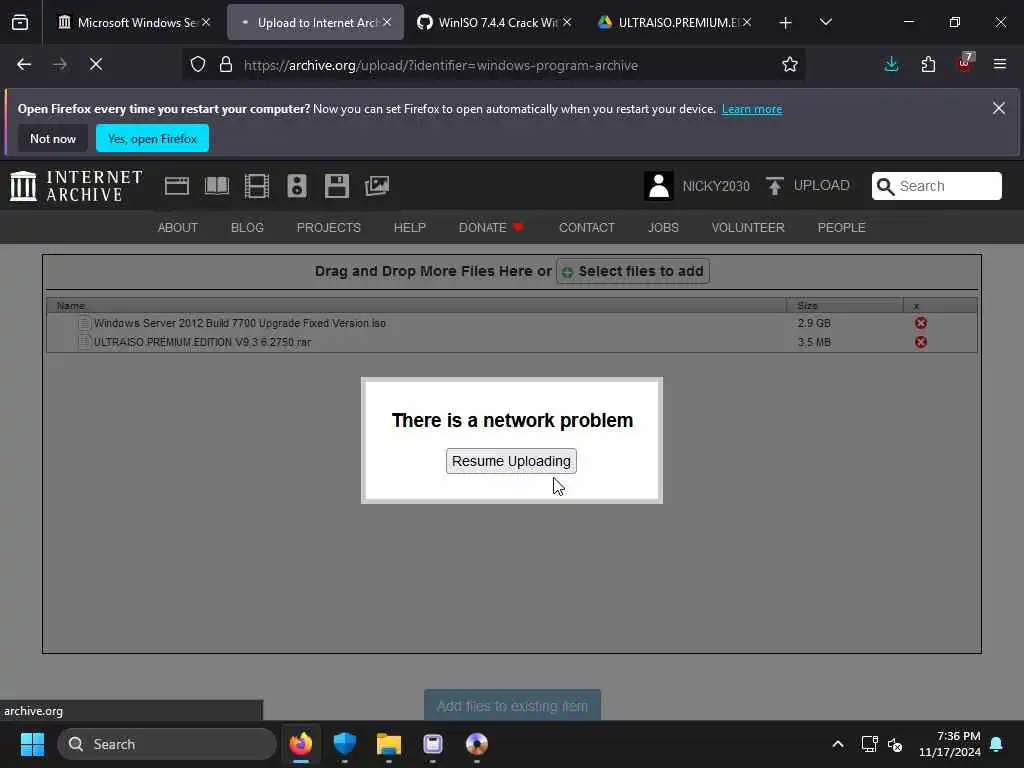The image size is (1024, 768).
Task: Open the JOBS link
Action: (x=663, y=227)
